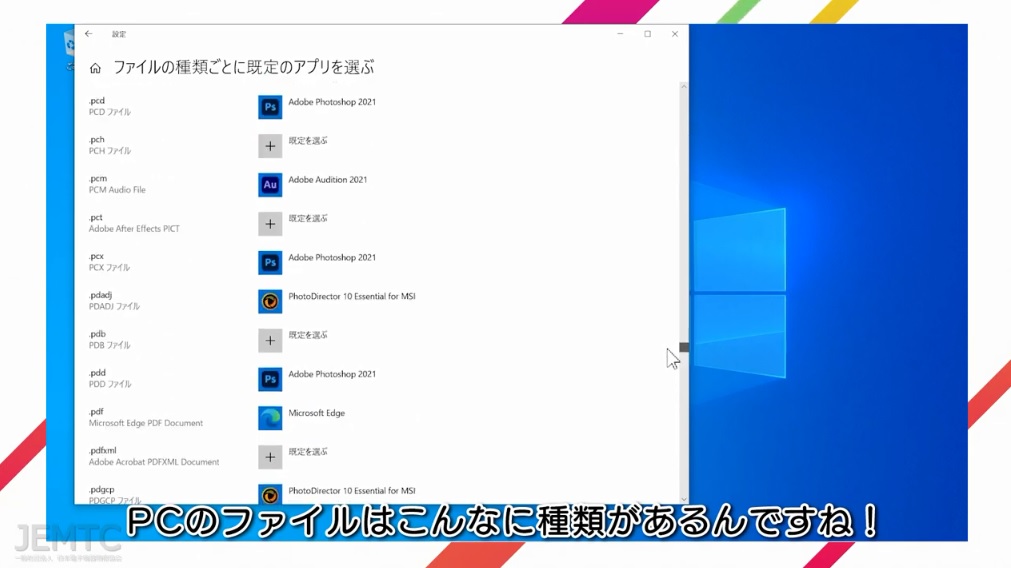Select the .pcx extension text
Viewport: 1011px width, 568px height.
(x=96, y=256)
